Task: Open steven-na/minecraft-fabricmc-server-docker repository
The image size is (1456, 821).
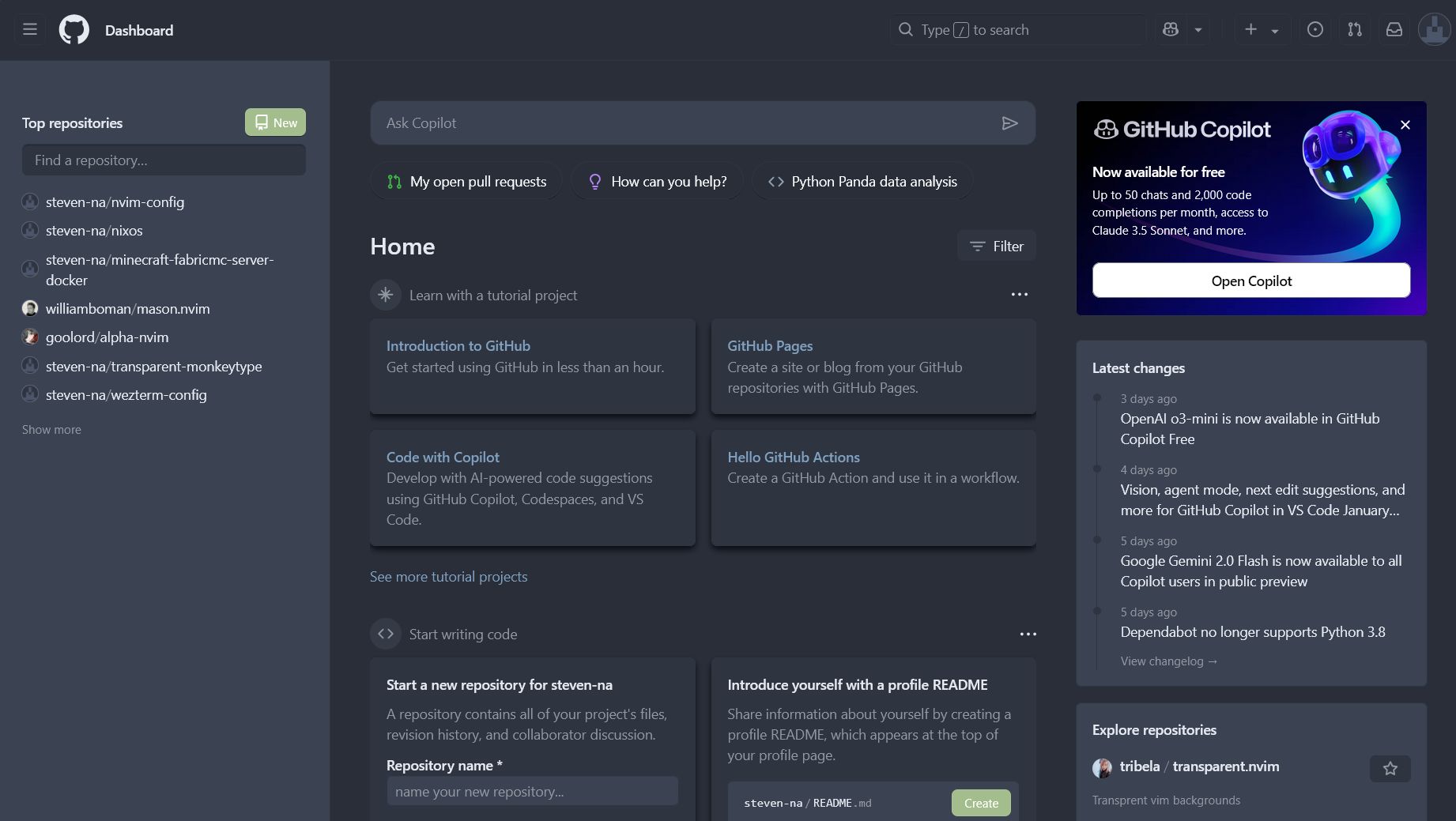Action: click(160, 269)
